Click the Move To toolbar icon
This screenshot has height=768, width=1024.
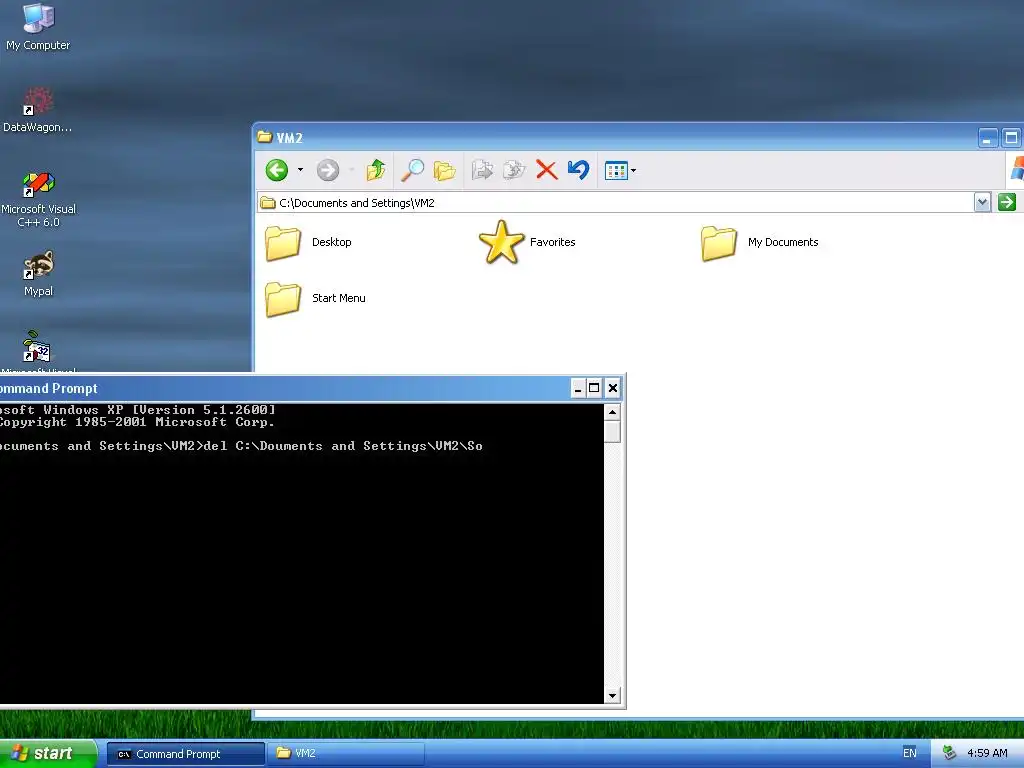[483, 170]
